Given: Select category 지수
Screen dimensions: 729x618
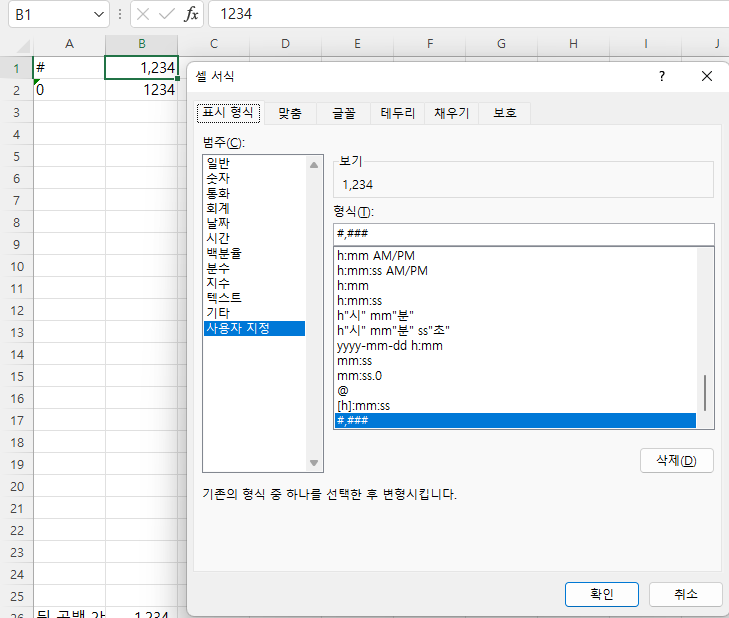Looking at the screenshot, I should (254, 283).
